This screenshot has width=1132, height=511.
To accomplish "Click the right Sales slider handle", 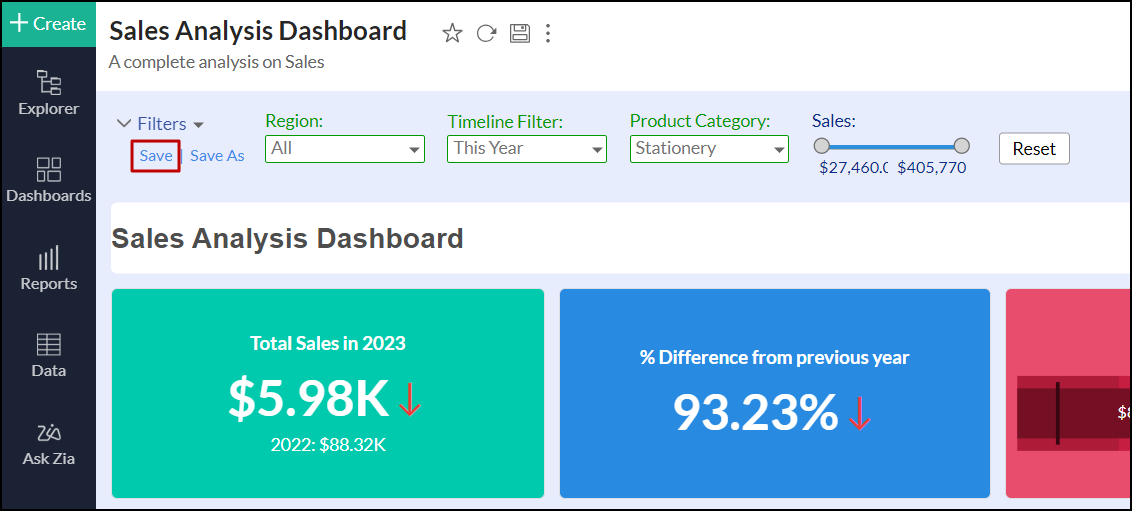I will click(962, 146).
